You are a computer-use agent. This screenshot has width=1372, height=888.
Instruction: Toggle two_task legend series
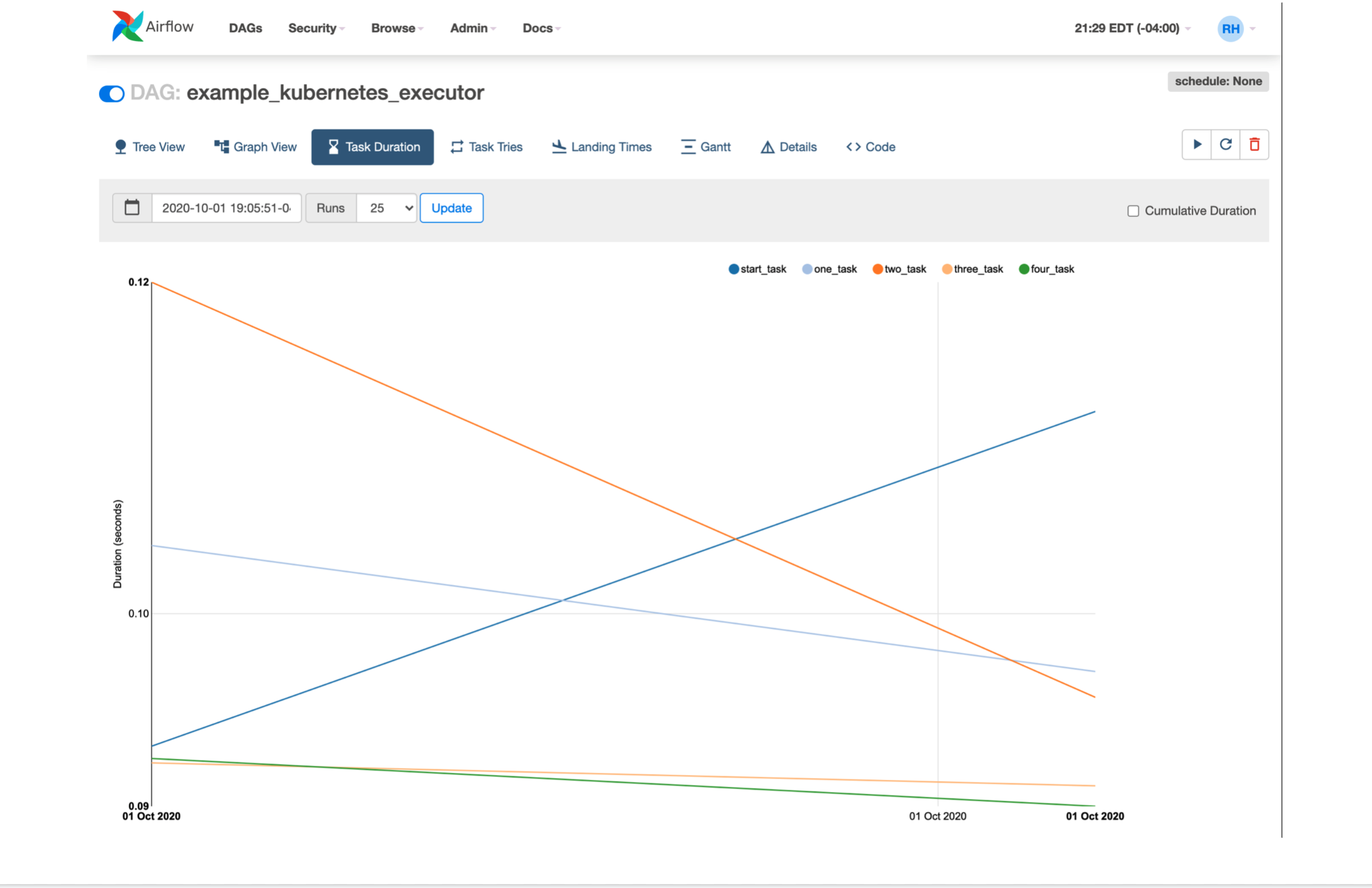click(x=899, y=269)
